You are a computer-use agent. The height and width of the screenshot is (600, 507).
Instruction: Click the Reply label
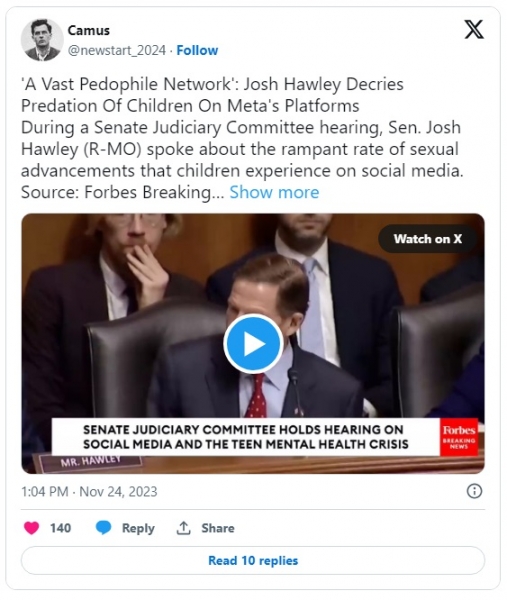point(138,528)
